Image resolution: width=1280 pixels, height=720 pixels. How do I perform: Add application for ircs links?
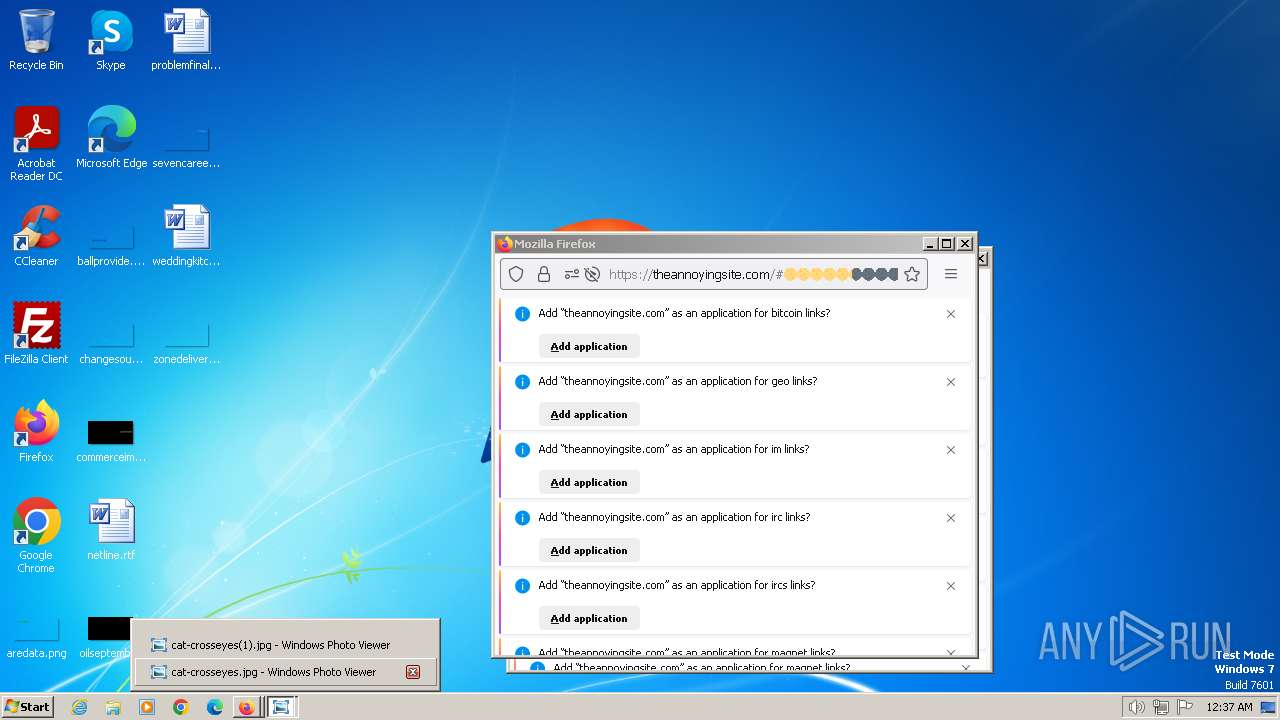click(x=589, y=618)
